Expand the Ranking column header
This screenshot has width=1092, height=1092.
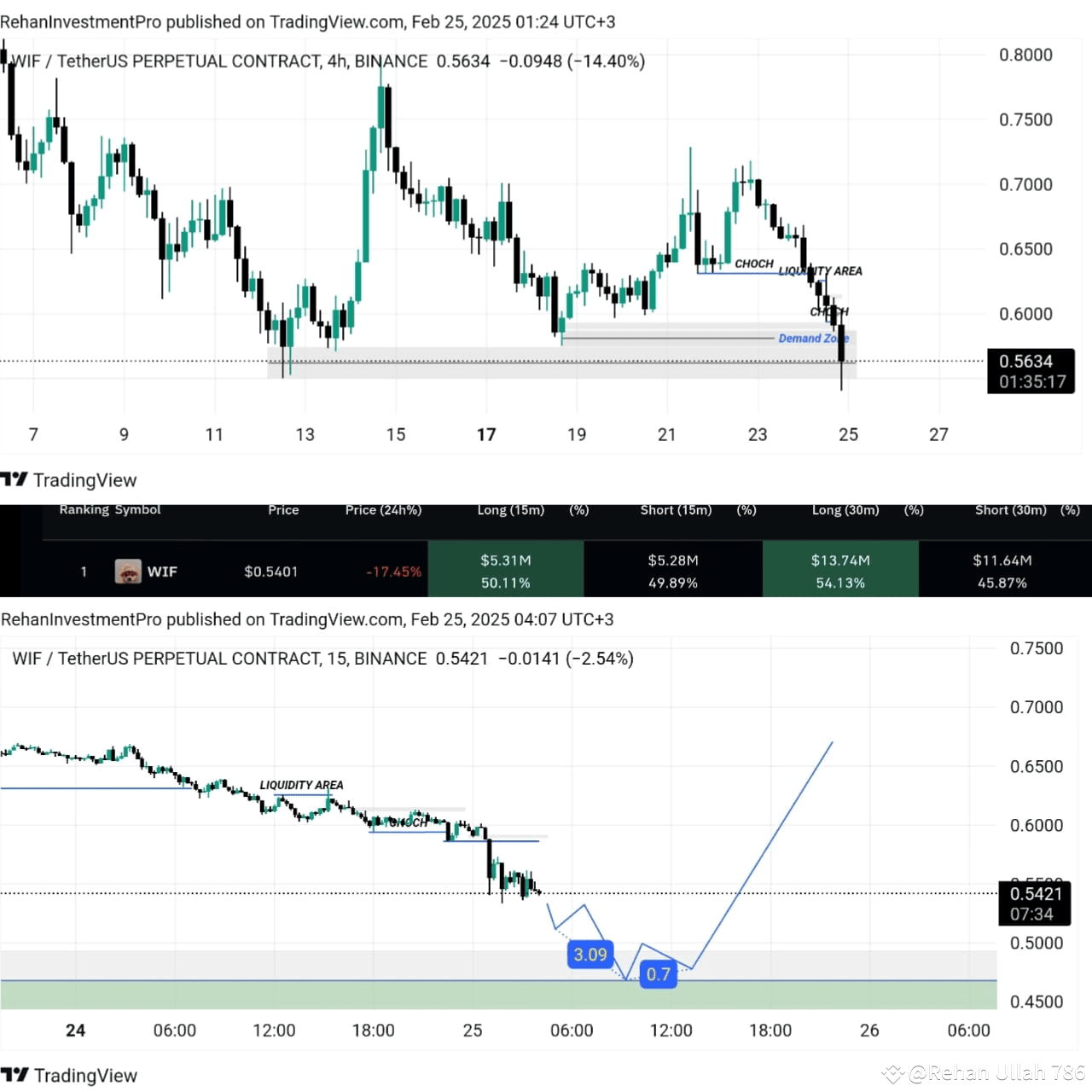[x=83, y=509]
